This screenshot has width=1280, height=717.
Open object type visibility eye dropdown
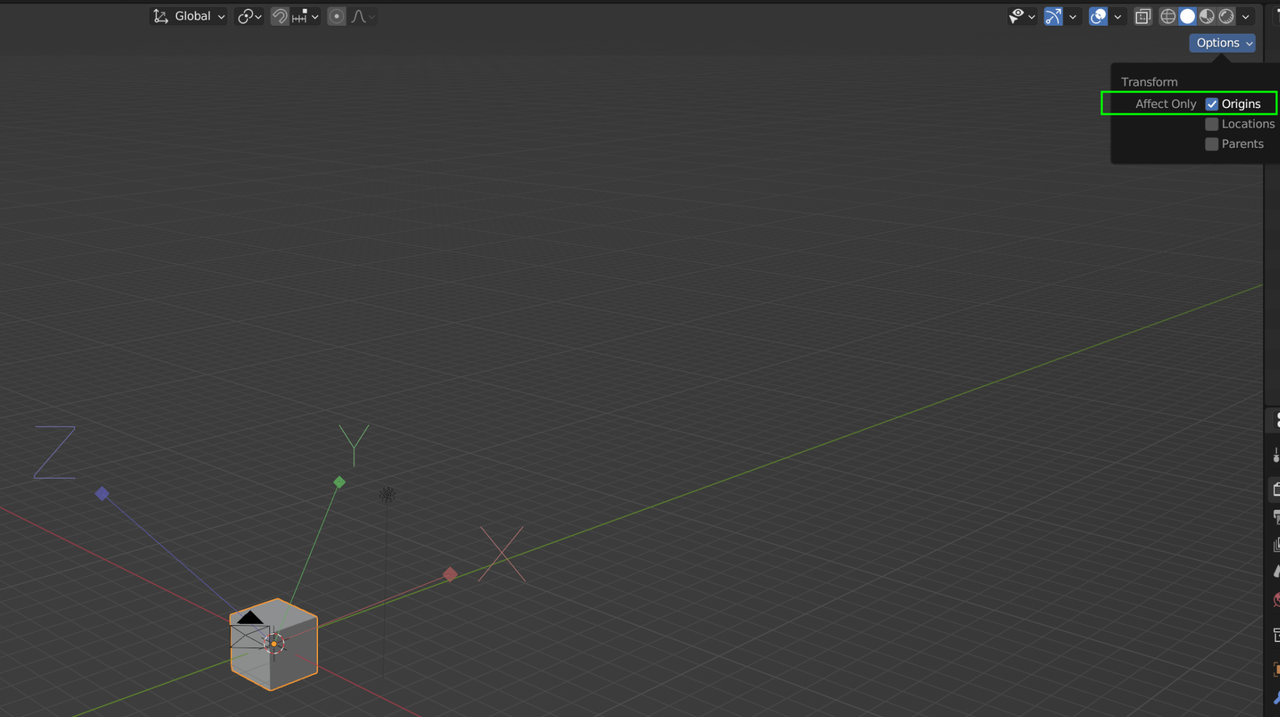[x=1022, y=16]
